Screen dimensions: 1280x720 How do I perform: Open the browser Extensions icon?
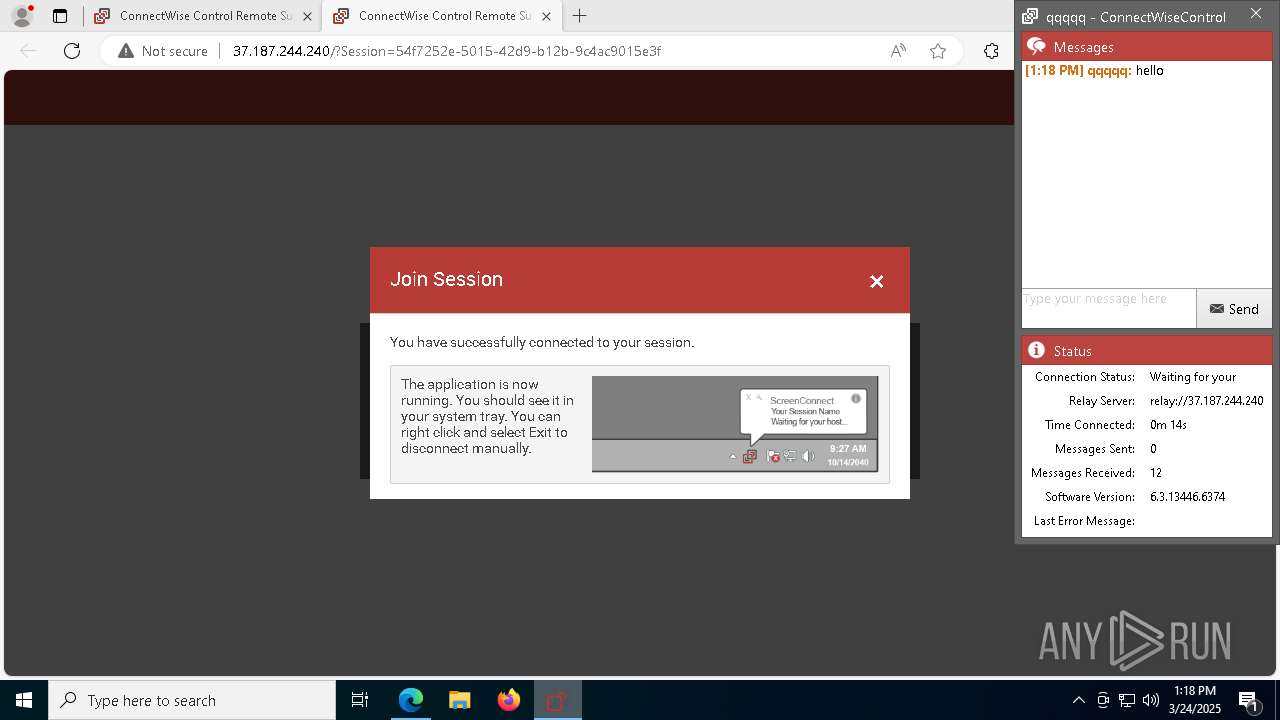[991, 51]
